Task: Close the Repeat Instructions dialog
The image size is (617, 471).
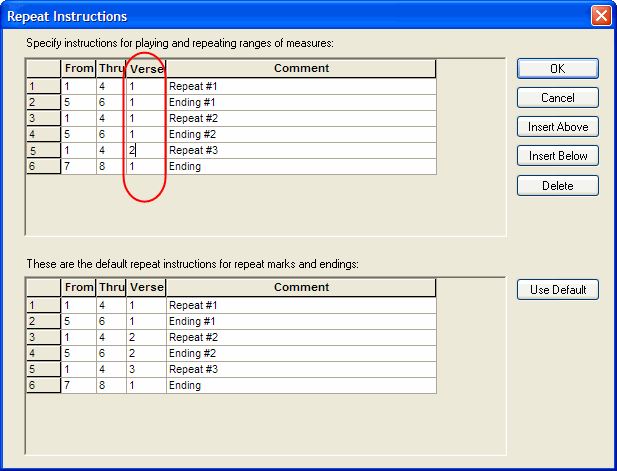Action: 600,16
